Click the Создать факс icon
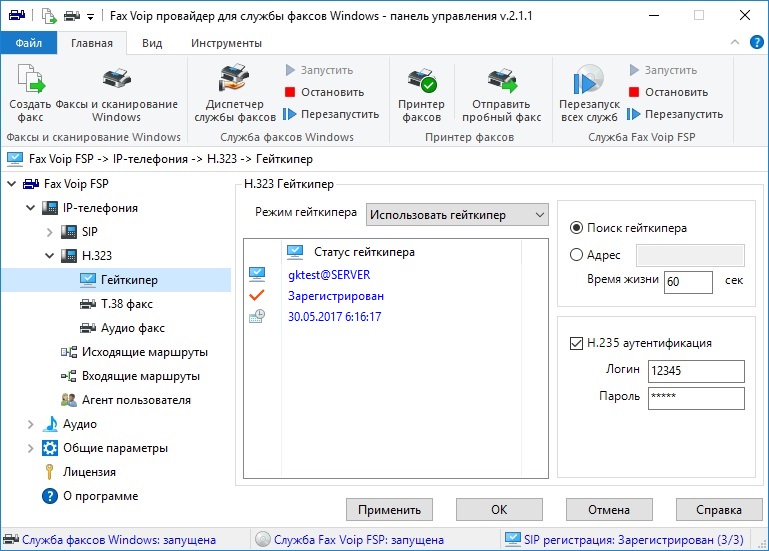The height and width of the screenshot is (551, 769). point(31,79)
